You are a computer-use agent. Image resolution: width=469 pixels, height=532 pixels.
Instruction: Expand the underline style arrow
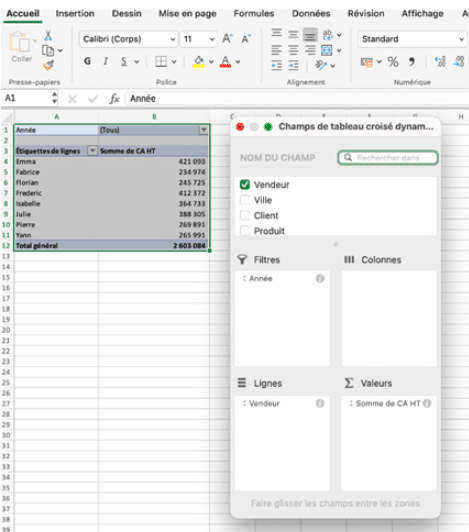click(136, 62)
